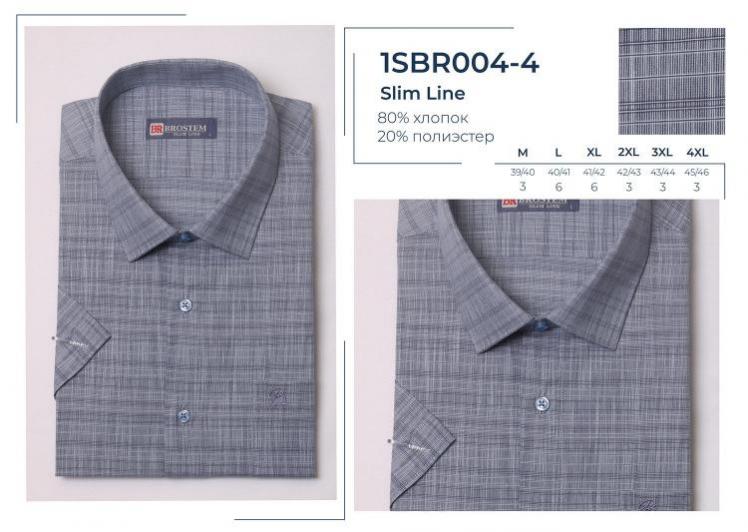Click the middle light-blue button on left shirt
The image size is (748, 532).
184,305
